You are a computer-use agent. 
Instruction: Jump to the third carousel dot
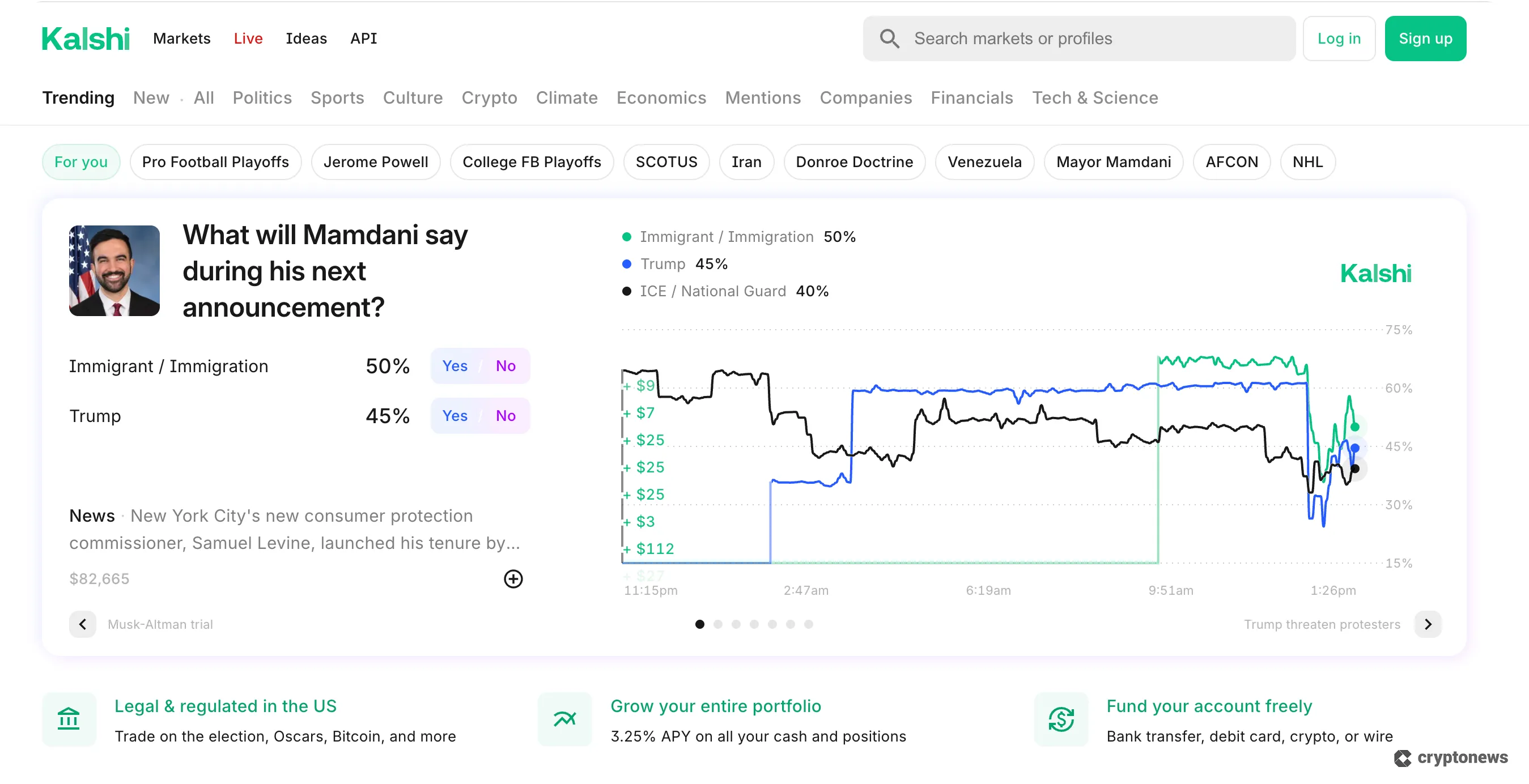point(736,624)
